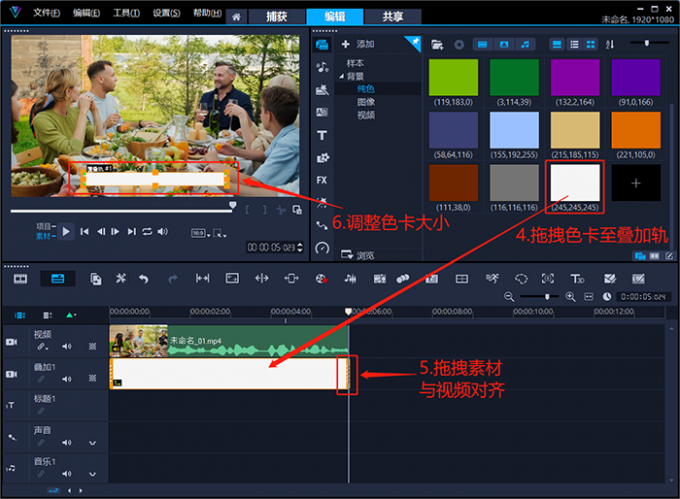Image resolution: width=680 pixels, height=499 pixels.
Task: Add a new color with plus tile
Action: click(636, 183)
